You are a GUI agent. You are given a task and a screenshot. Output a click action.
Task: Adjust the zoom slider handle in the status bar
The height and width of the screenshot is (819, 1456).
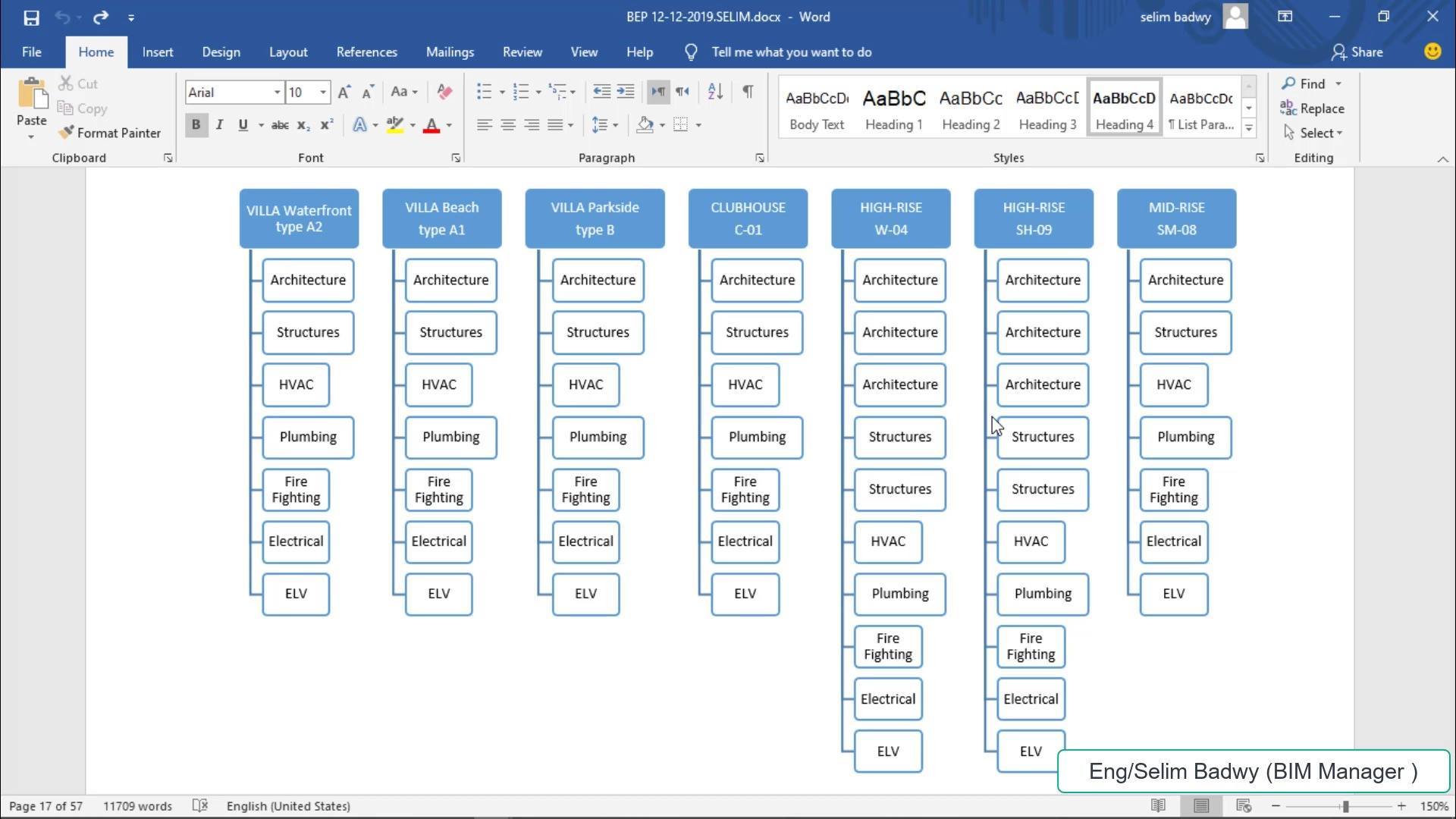pos(1345,806)
